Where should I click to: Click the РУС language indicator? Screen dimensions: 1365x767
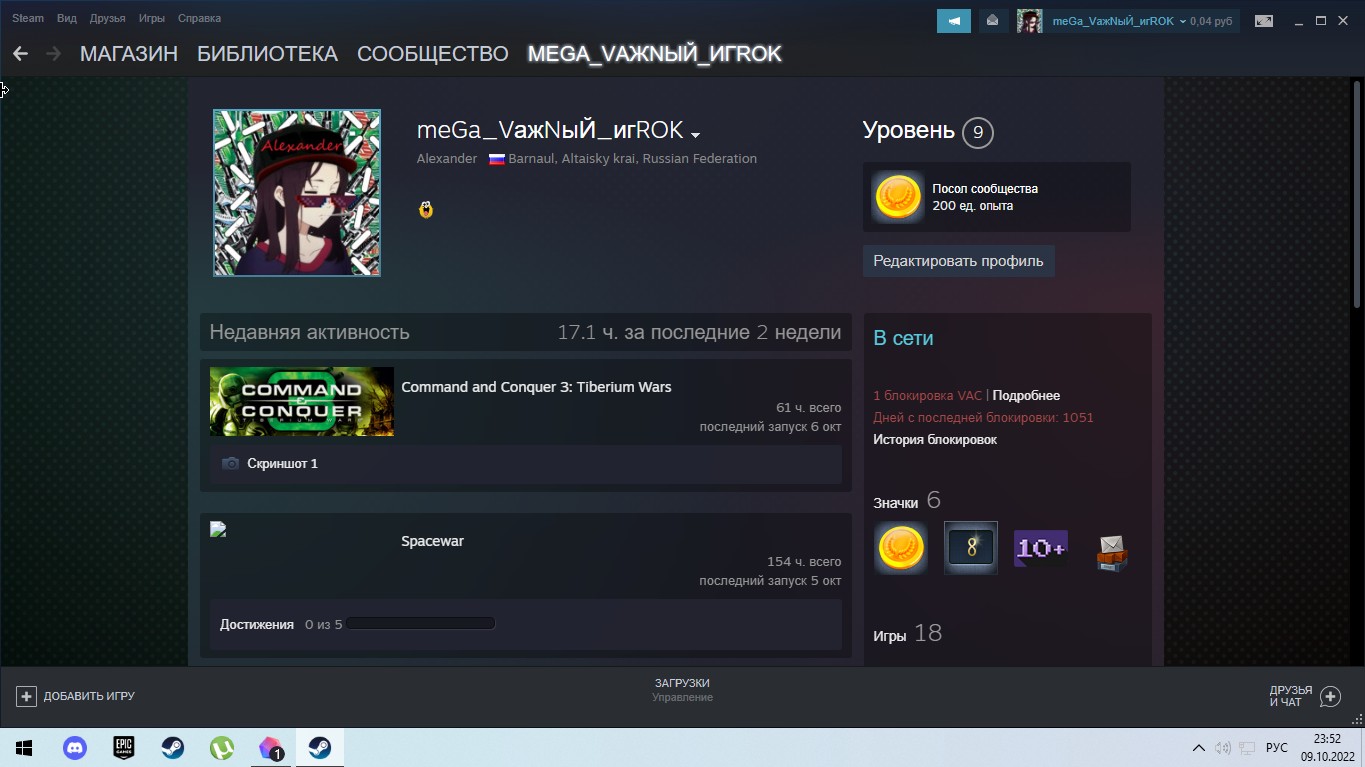(x=1277, y=748)
